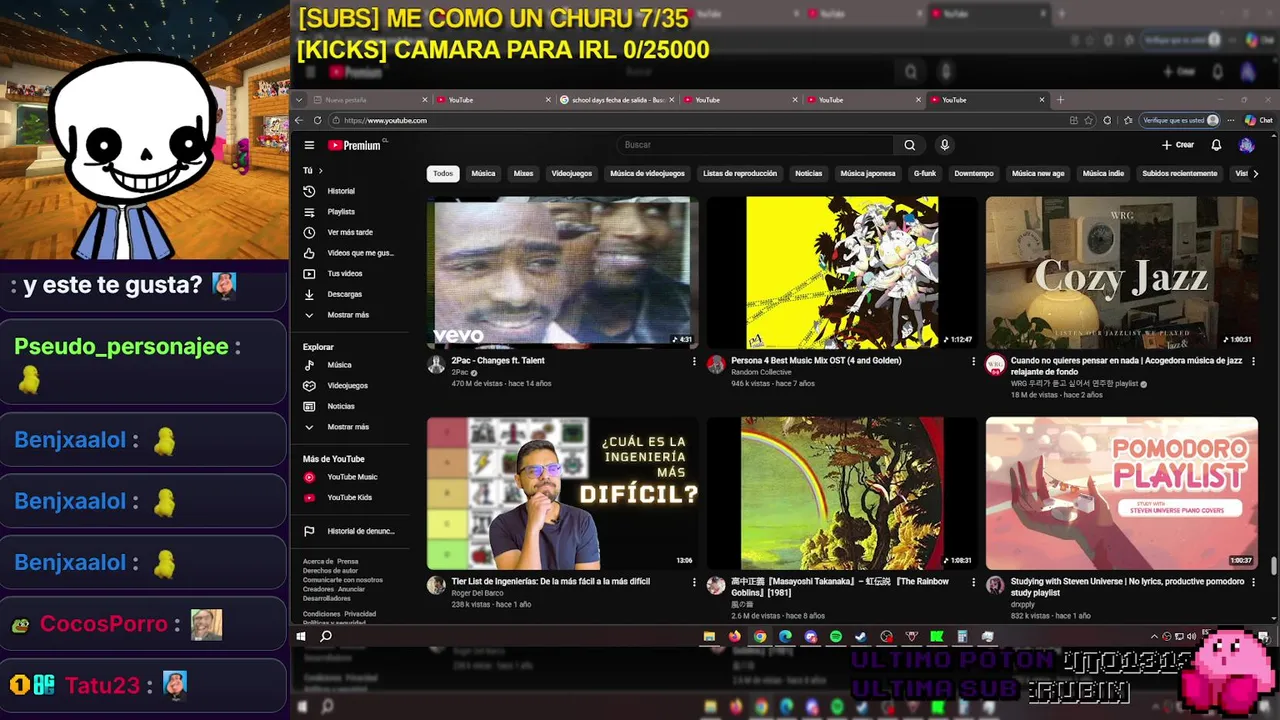
Task: Open 'Studying with Steven Universe' title
Action: pos(1127,587)
